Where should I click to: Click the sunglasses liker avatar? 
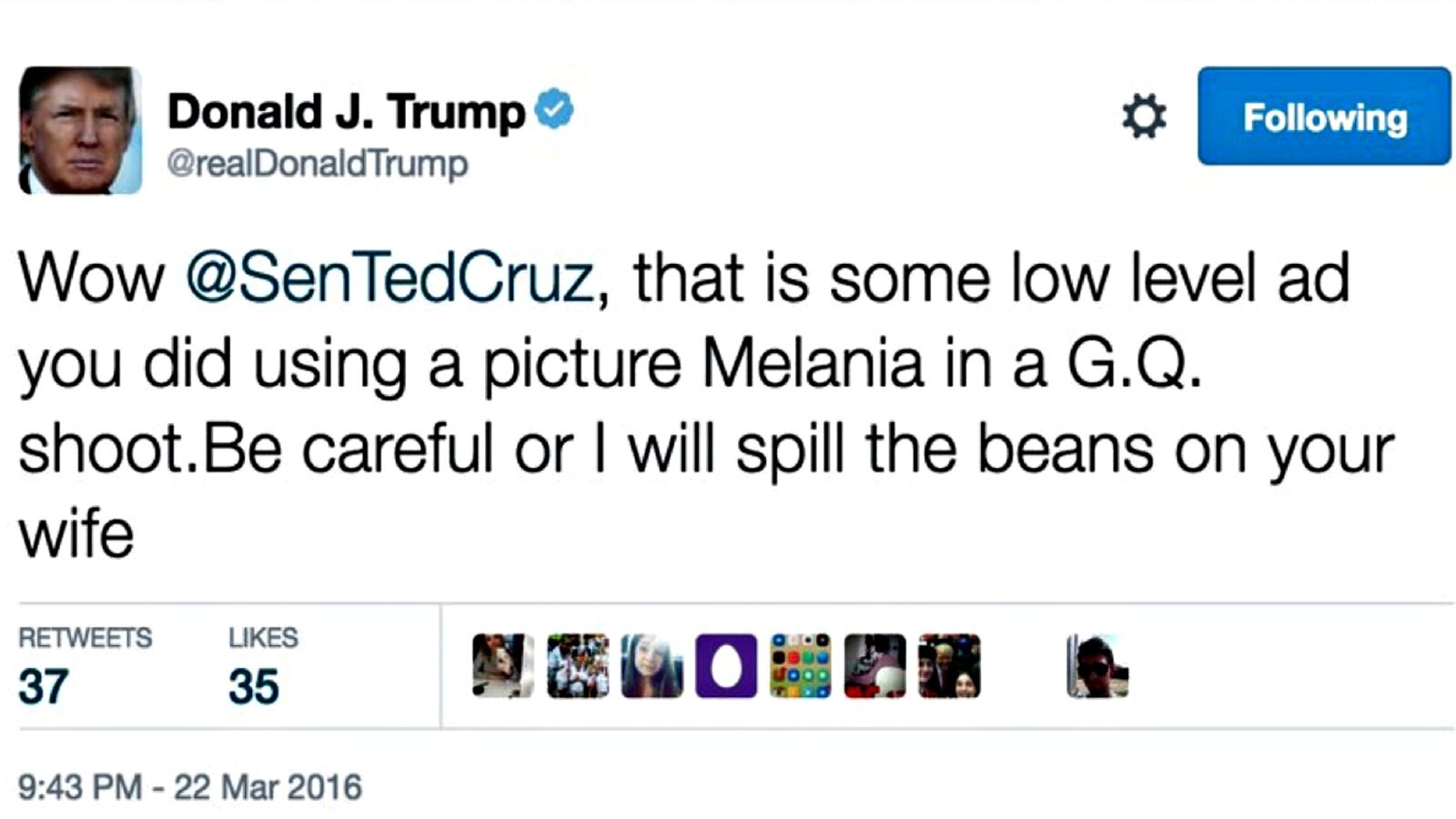pyautogui.click(x=1097, y=666)
